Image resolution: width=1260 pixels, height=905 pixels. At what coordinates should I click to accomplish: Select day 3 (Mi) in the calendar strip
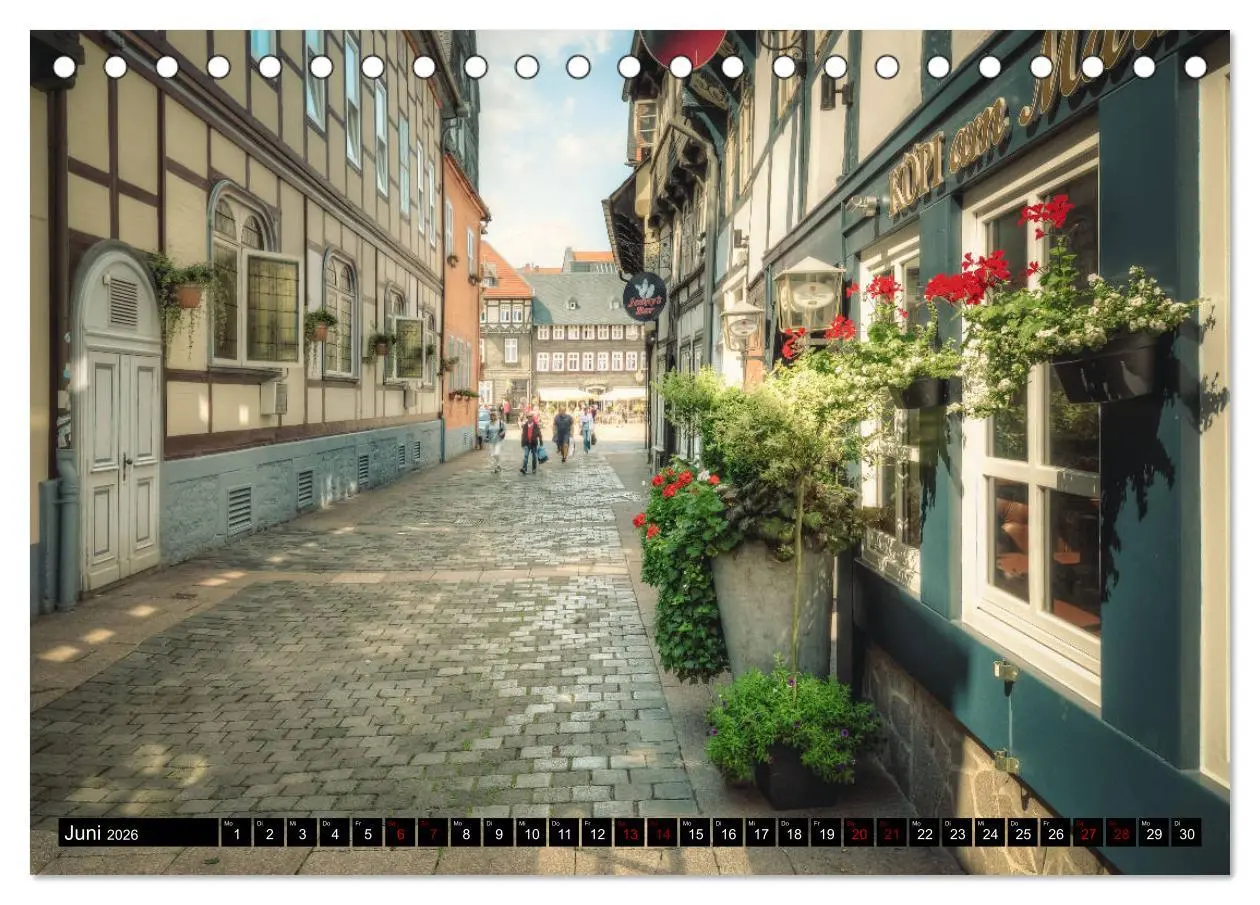(302, 833)
